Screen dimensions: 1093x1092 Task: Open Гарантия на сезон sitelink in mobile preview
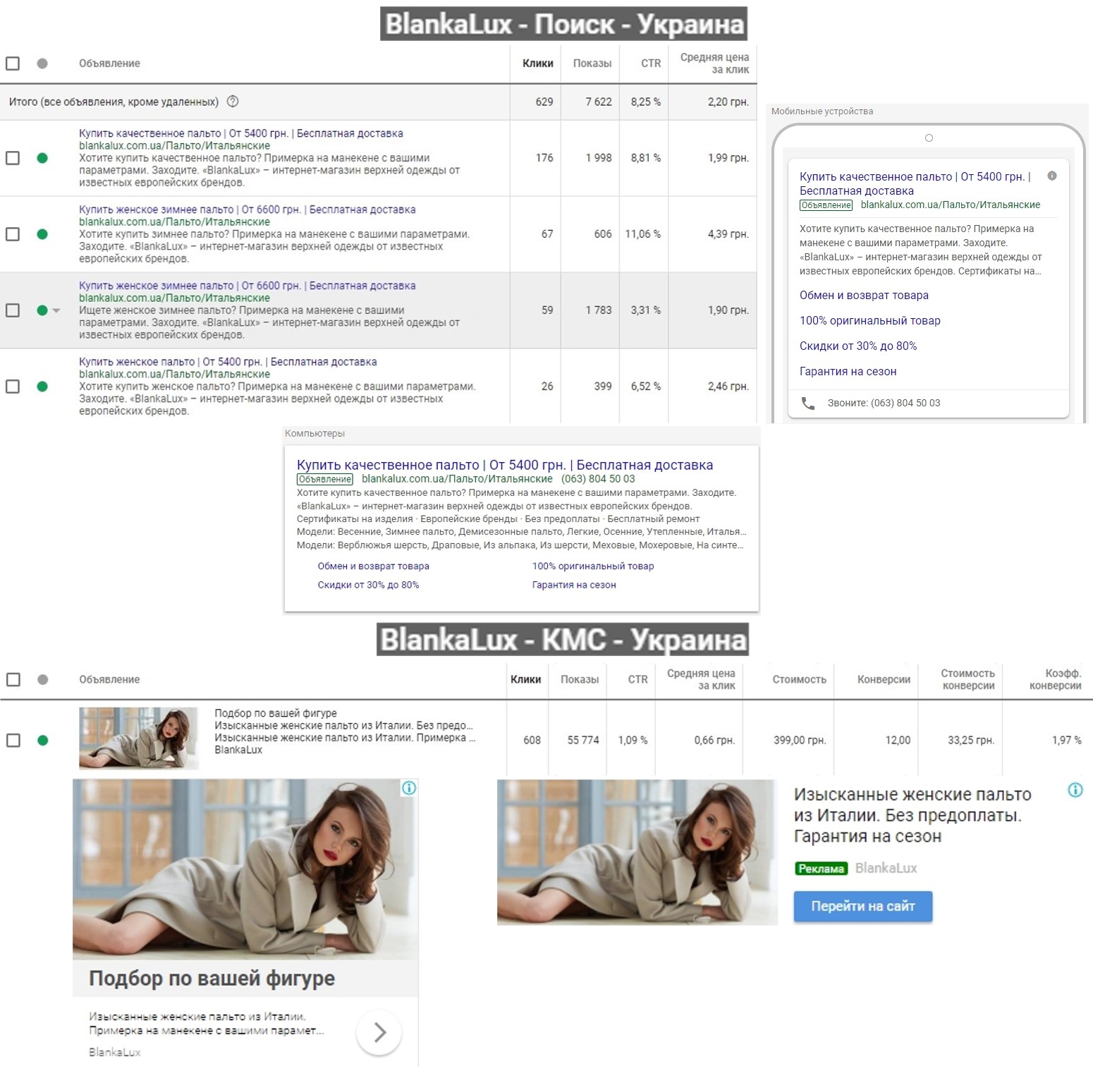(848, 372)
